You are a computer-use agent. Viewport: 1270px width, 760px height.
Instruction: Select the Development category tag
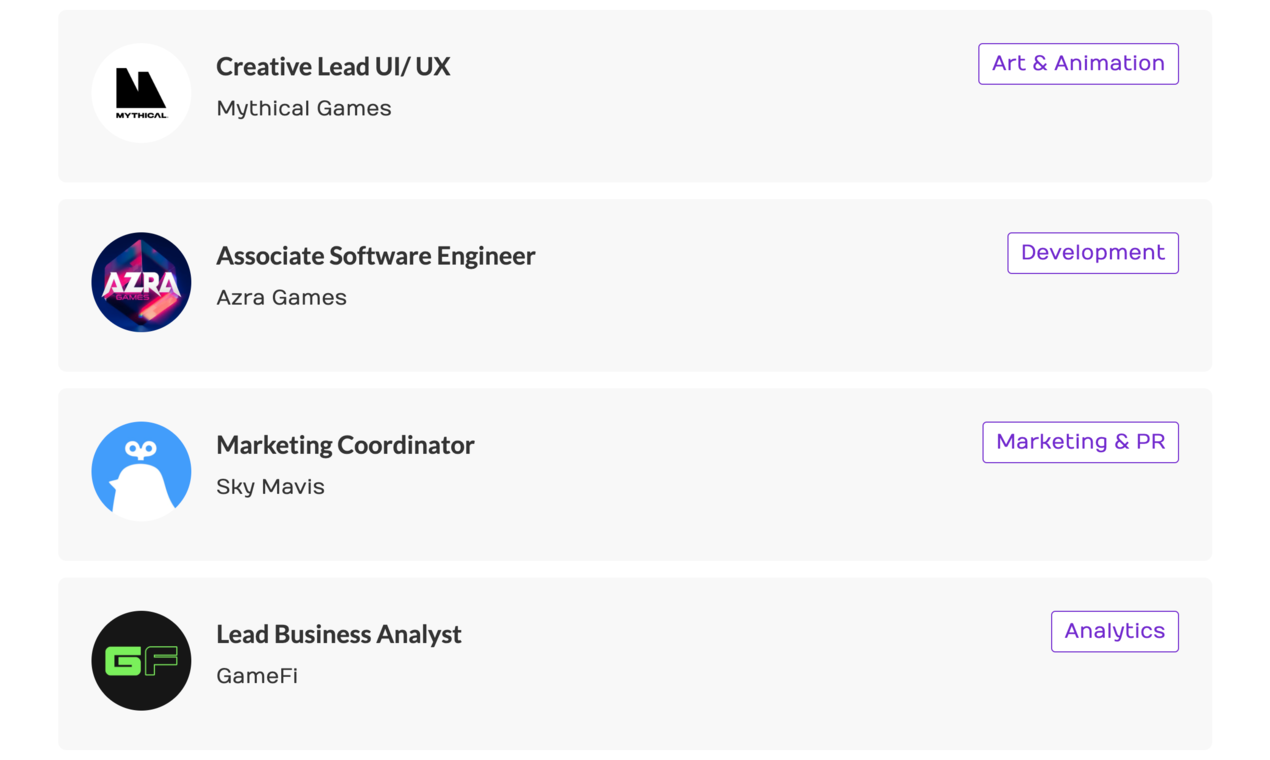tap(1093, 253)
